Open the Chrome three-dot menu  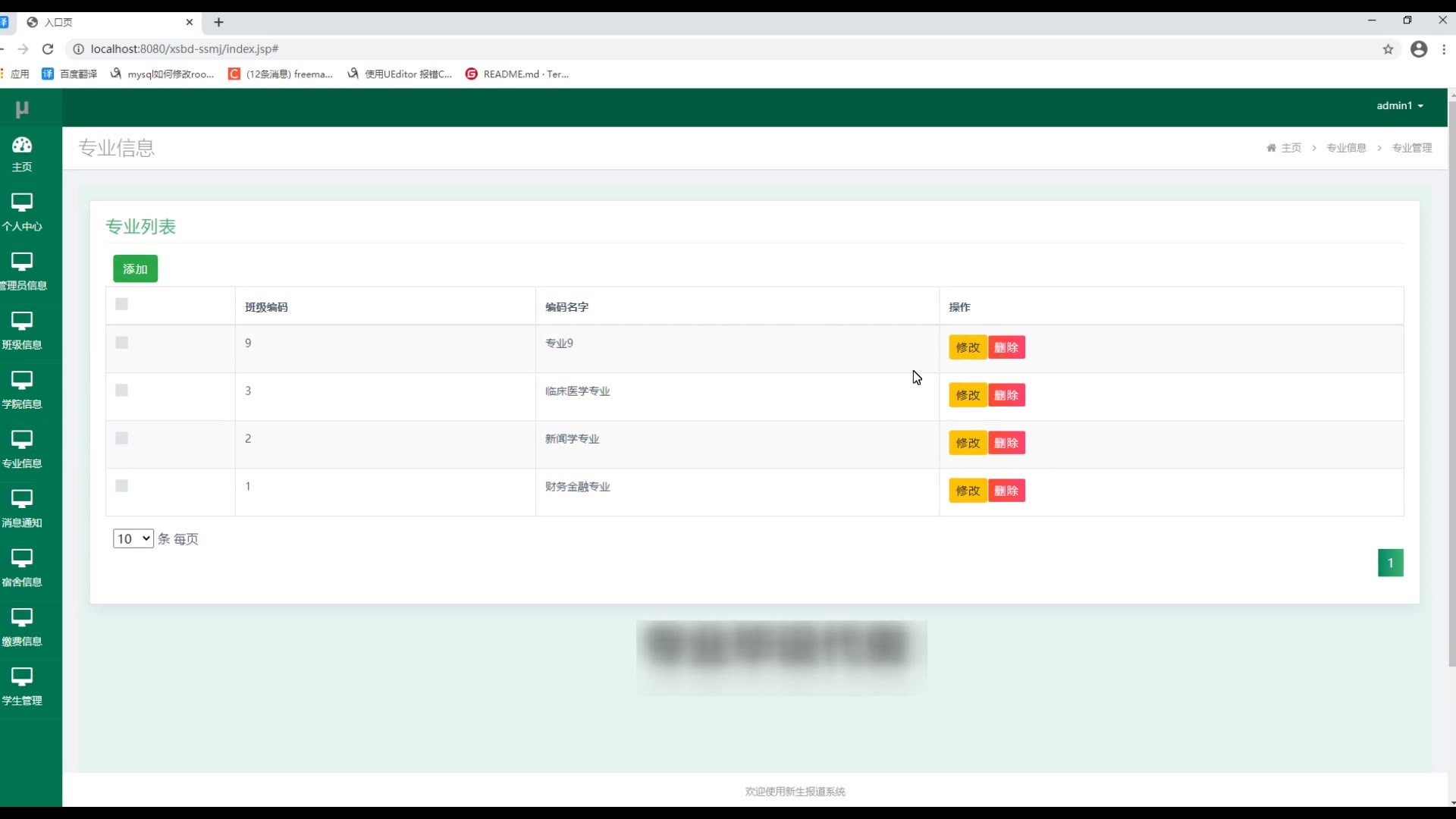[1444, 49]
